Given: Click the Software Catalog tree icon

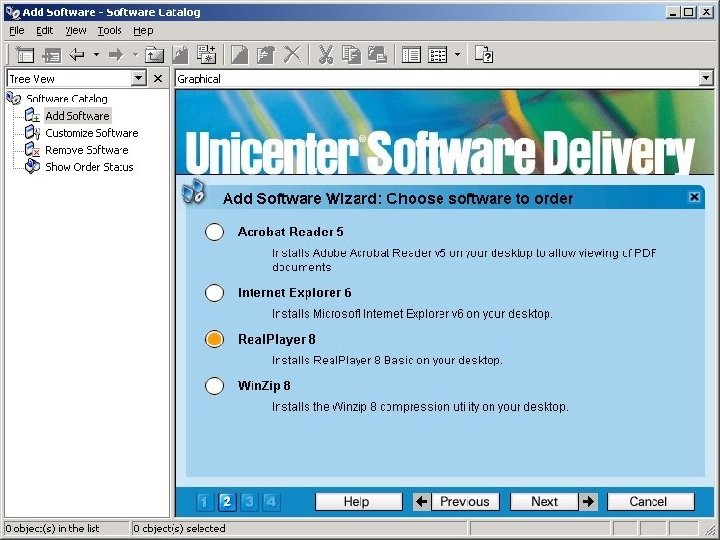Looking at the screenshot, I should point(14,98).
